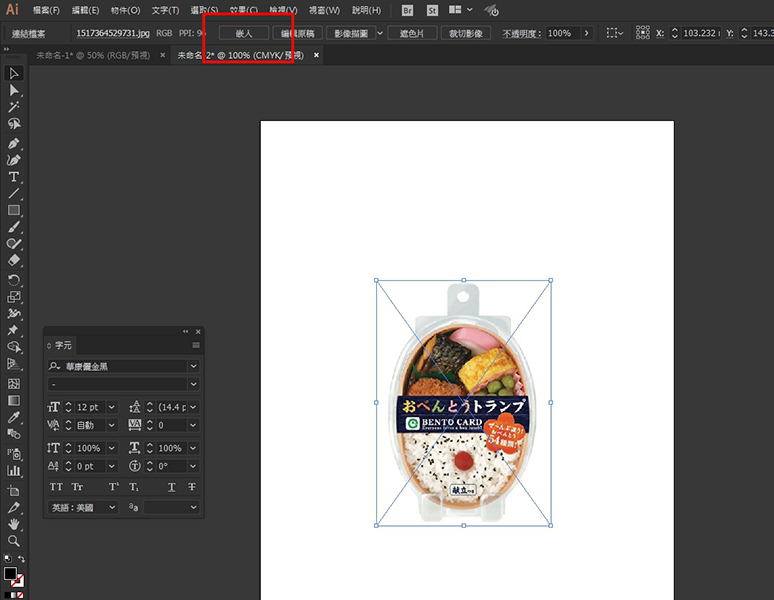
Task: Pick the Eyedropper tool
Action: (14, 417)
